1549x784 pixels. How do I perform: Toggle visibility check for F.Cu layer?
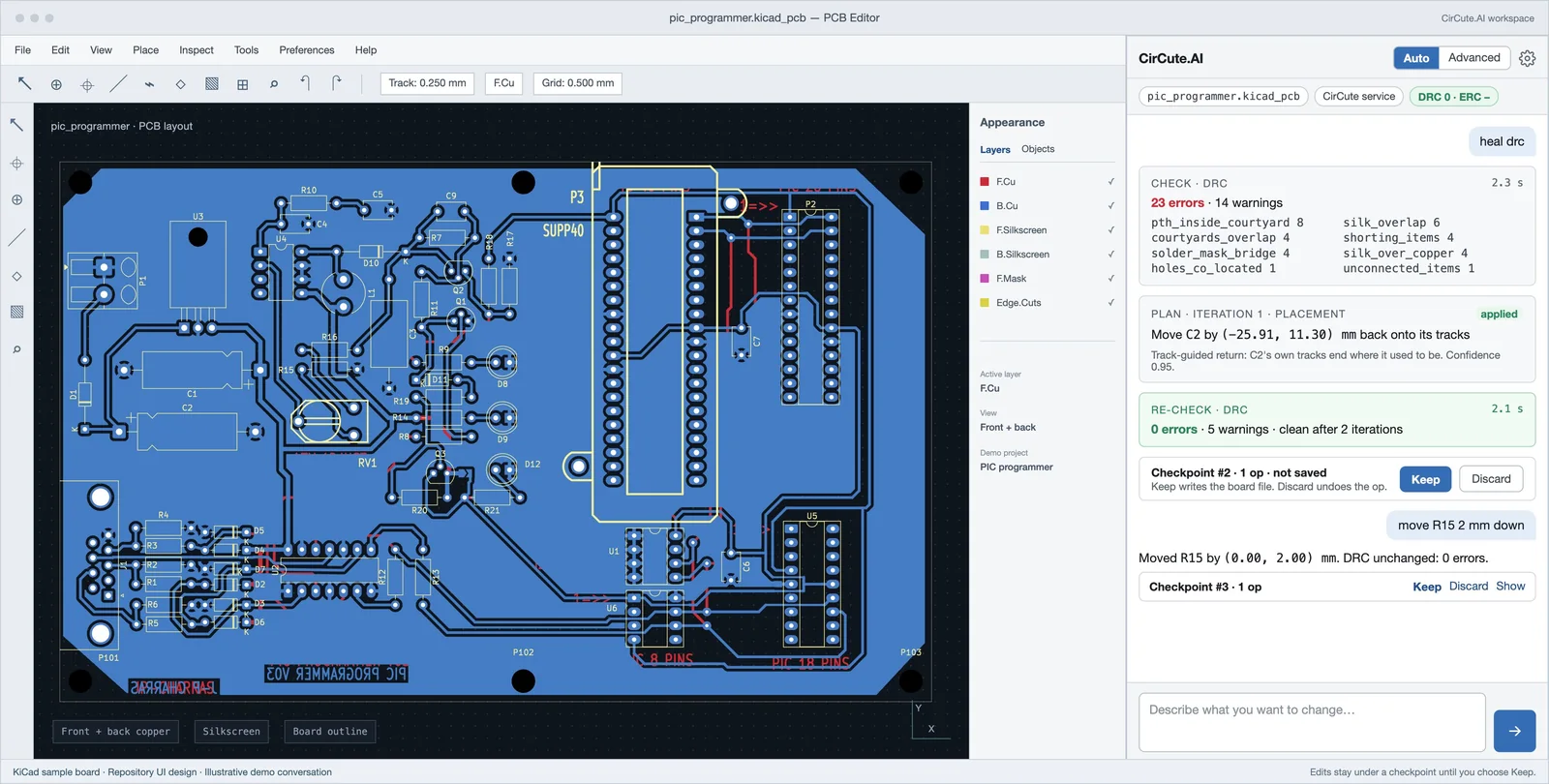click(1110, 182)
